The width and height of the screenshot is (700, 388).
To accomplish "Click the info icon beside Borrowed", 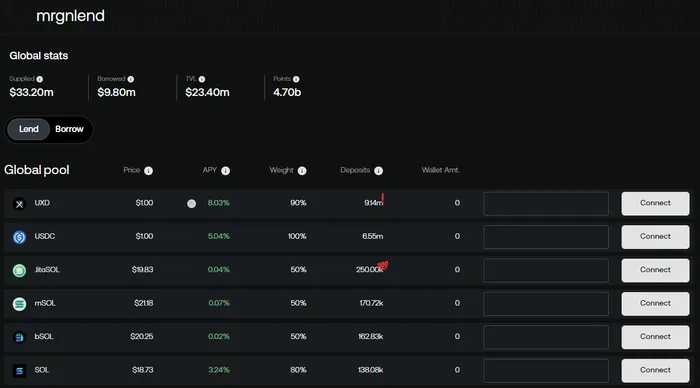I will (x=130, y=79).
